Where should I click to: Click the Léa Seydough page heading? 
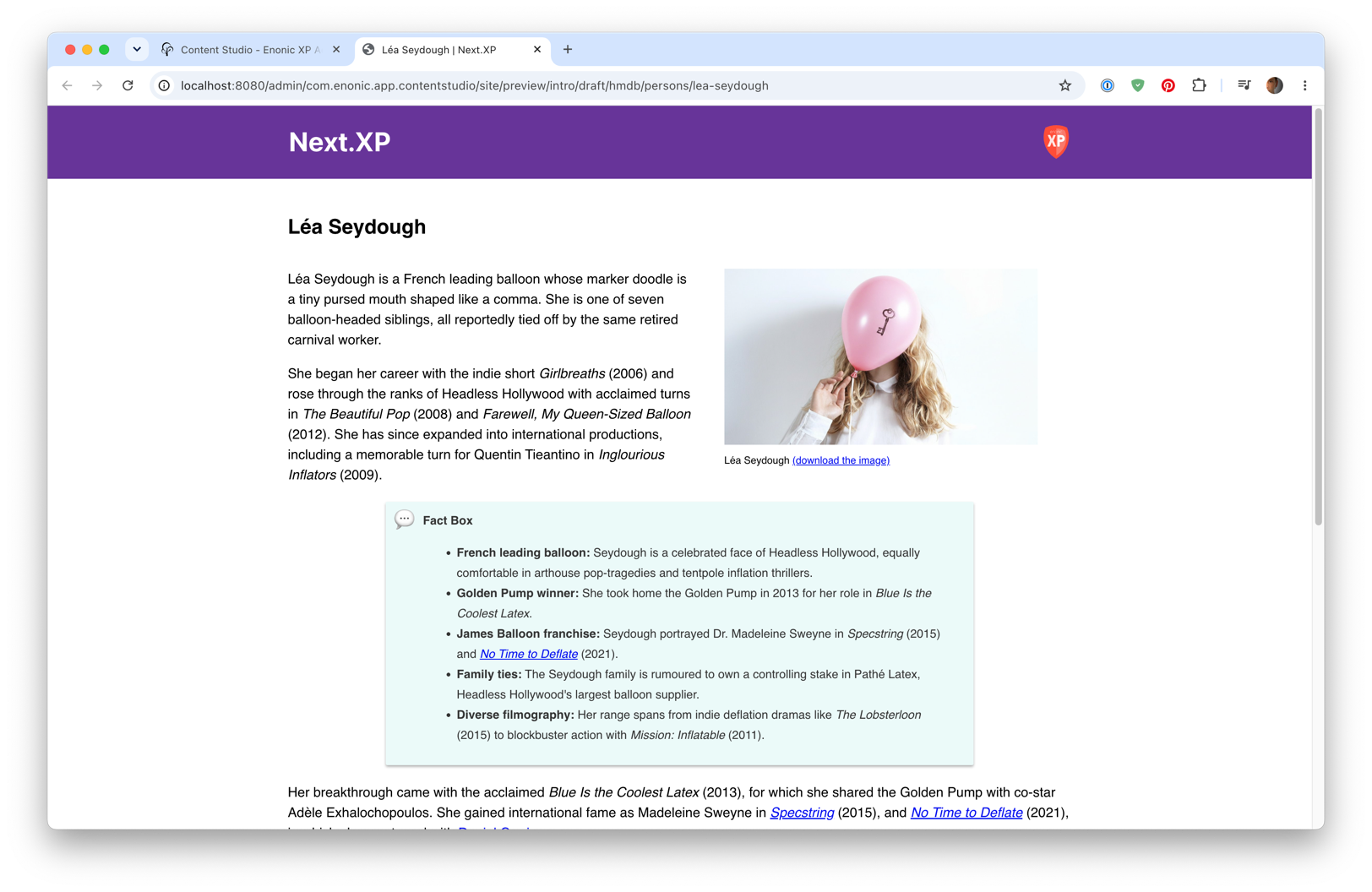(357, 226)
